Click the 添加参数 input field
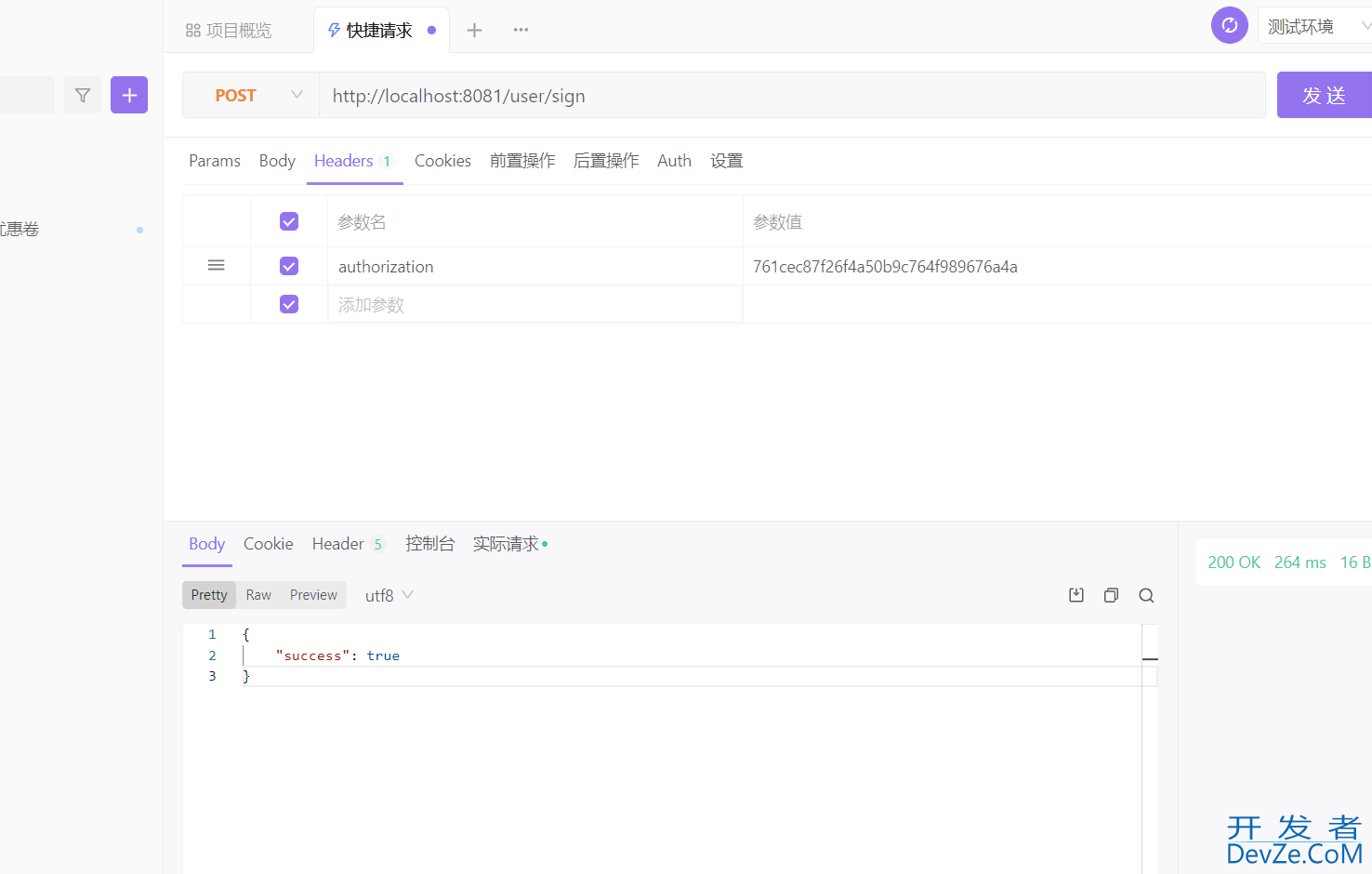The width and height of the screenshot is (1372, 874). click(535, 304)
